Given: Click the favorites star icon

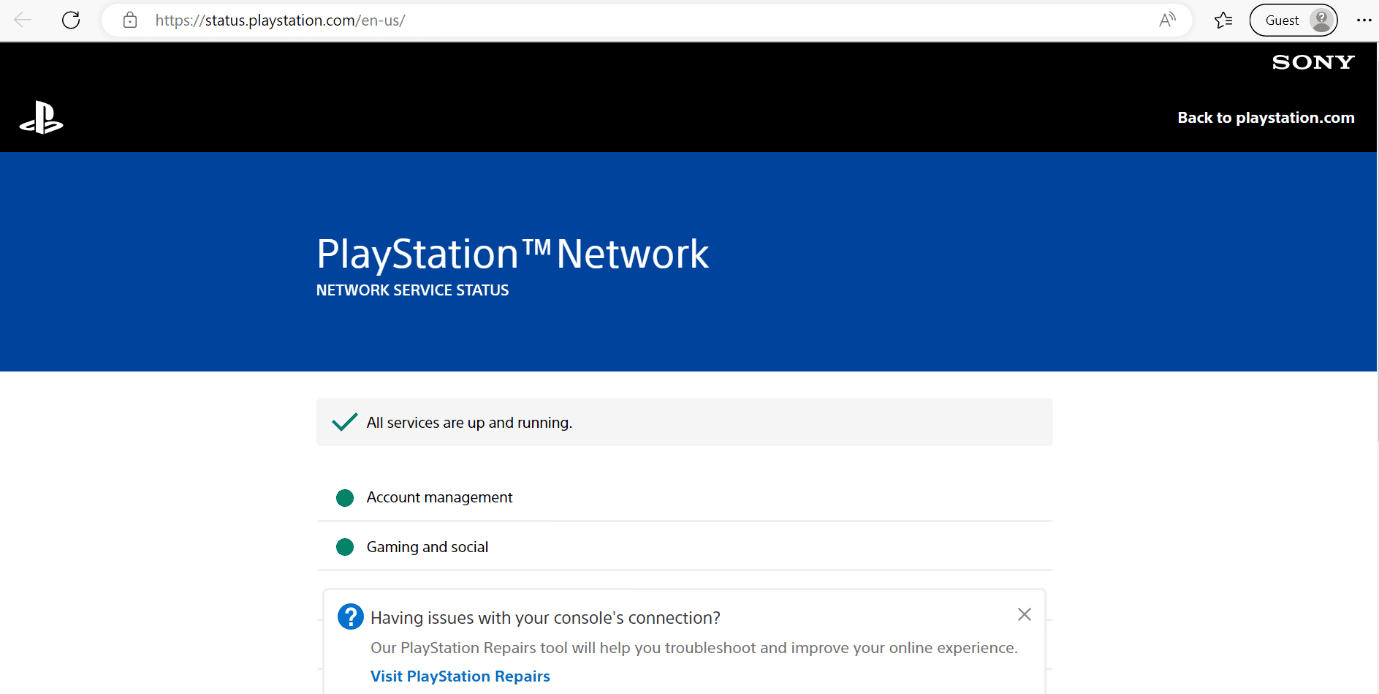Looking at the screenshot, I should (x=1222, y=19).
